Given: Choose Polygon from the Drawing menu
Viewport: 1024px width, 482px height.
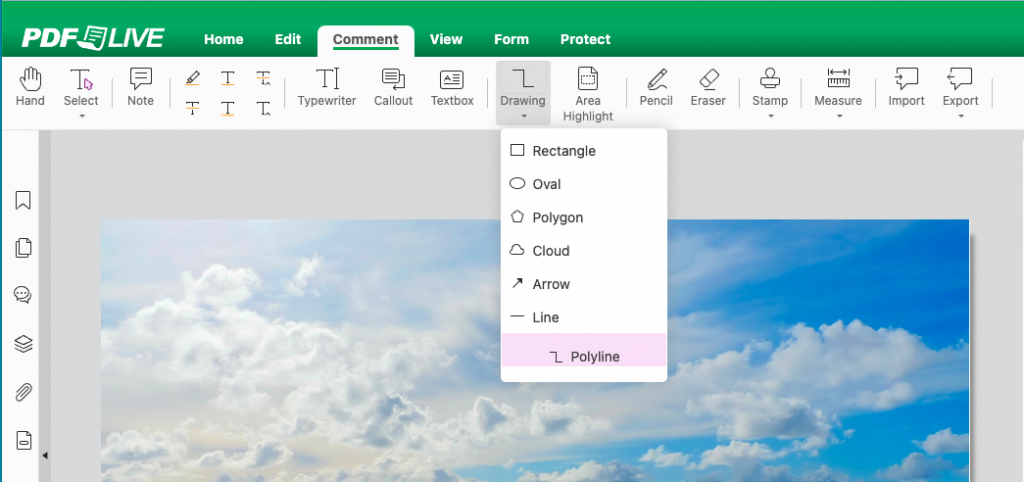Looking at the screenshot, I should point(584,217).
